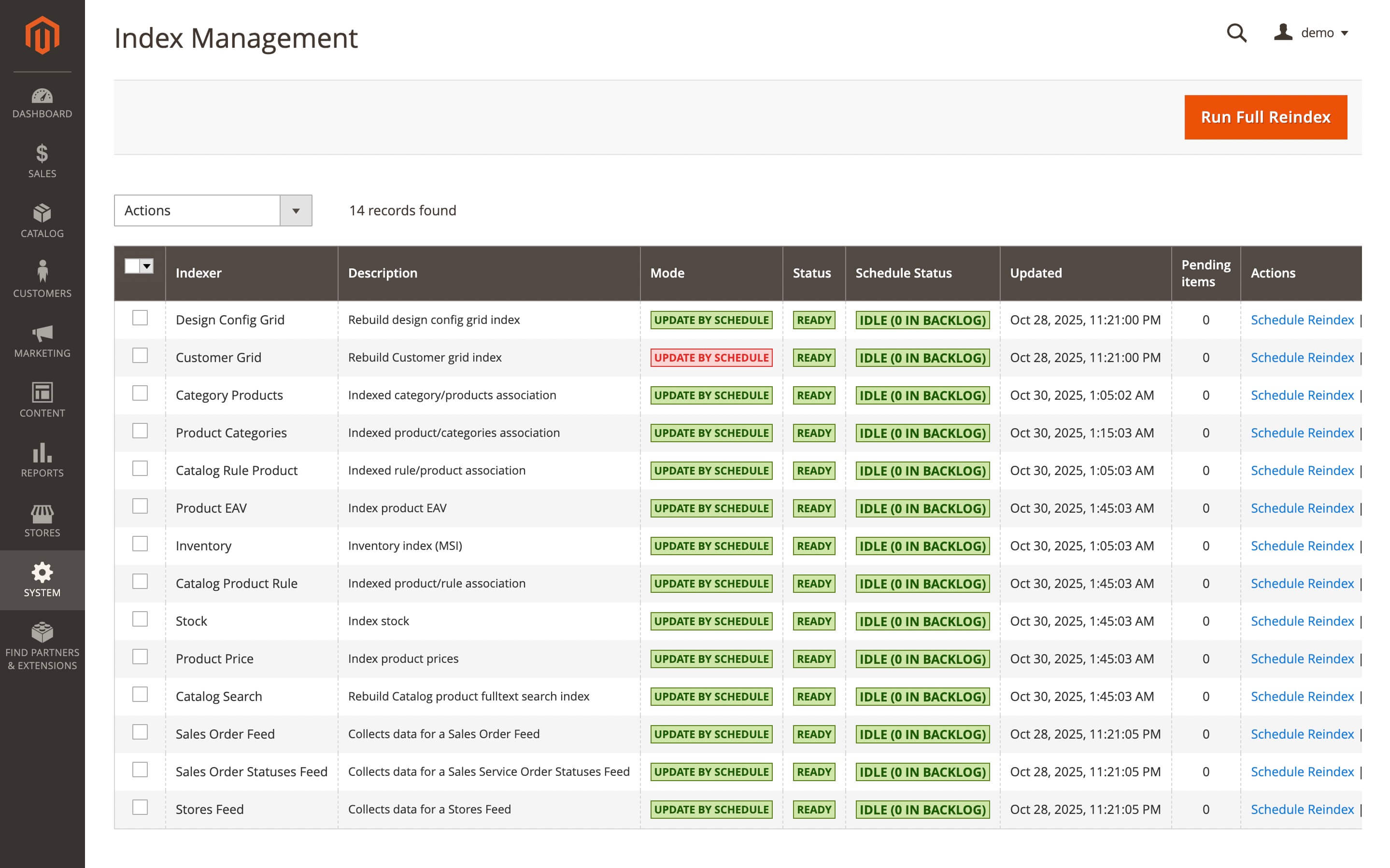Click Schedule Reindex for Catalog Search
Image resolution: width=1390 pixels, height=868 pixels.
[x=1302, y=696]
